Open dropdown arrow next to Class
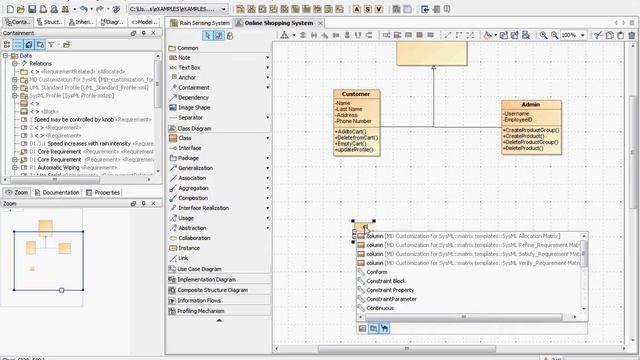Screen dimensions: 640x360 click(x=268, y=138)
